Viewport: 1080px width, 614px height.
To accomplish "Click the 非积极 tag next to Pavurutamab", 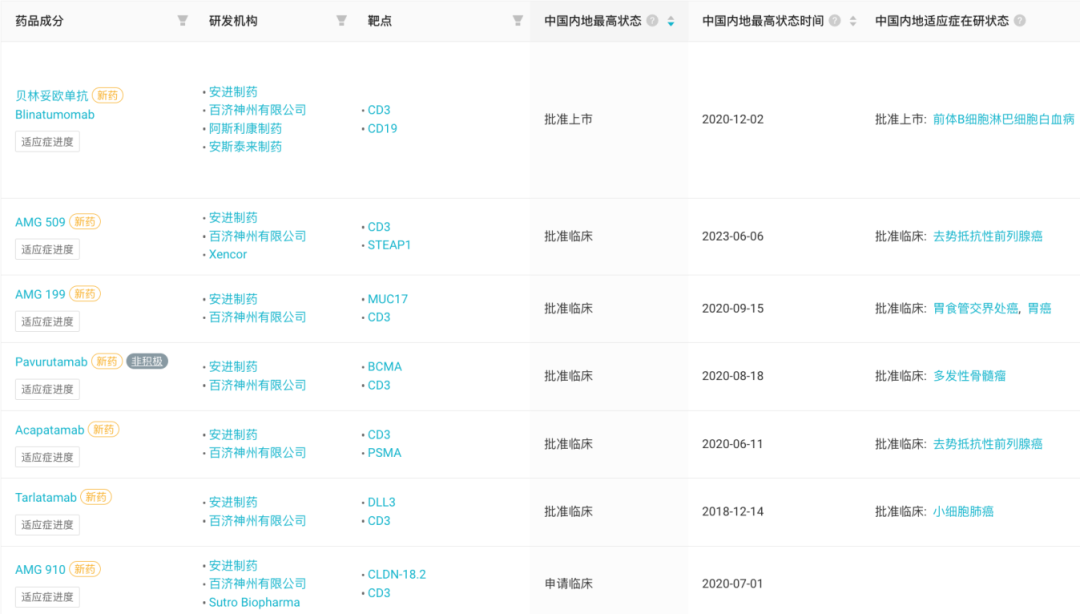I will pos(147,362).
